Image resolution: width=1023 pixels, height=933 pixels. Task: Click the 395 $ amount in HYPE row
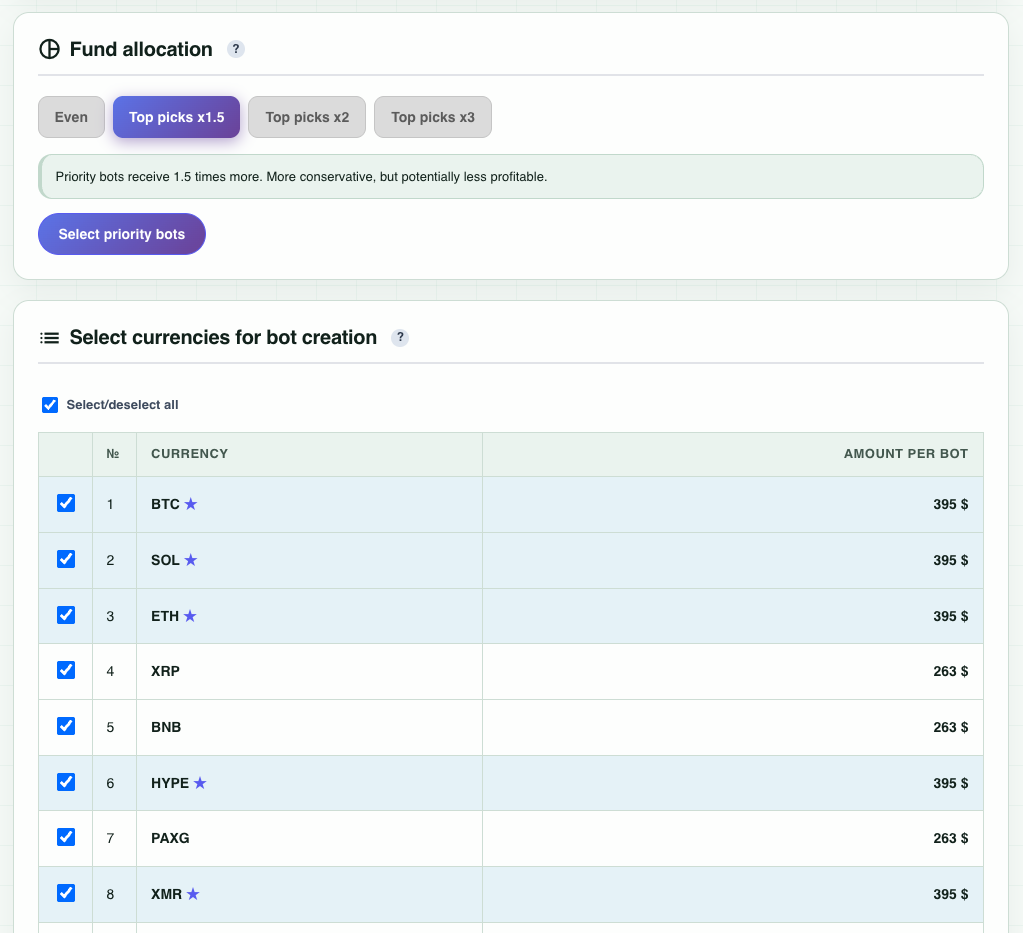click(951, 783)
